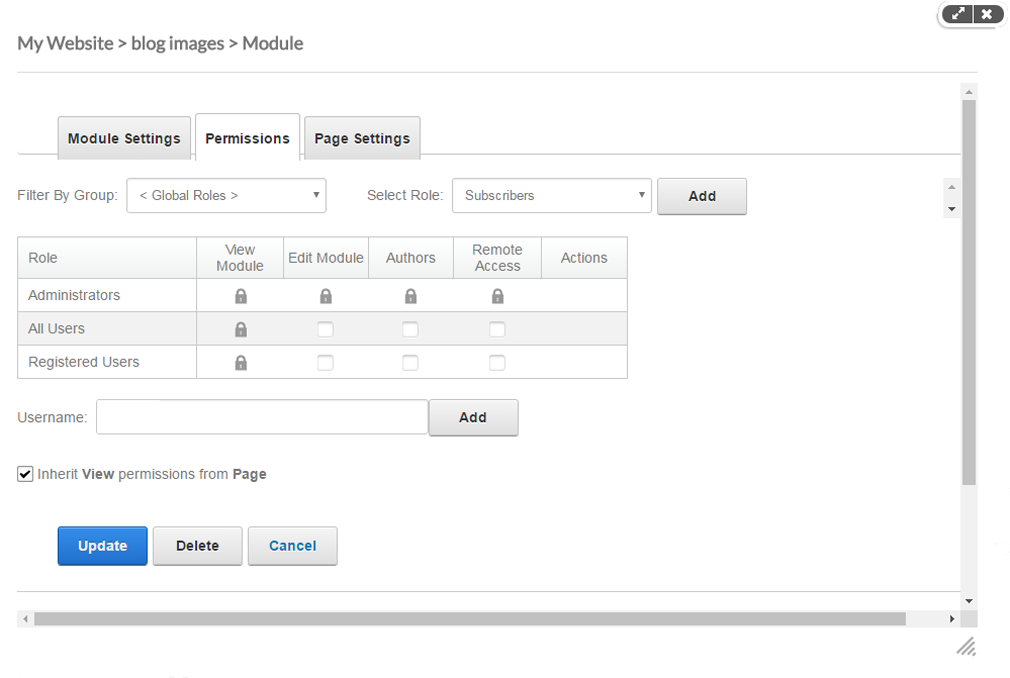The image size is (1010, 678).
Task: Open the Select Role dropdown
Action: 551,196
